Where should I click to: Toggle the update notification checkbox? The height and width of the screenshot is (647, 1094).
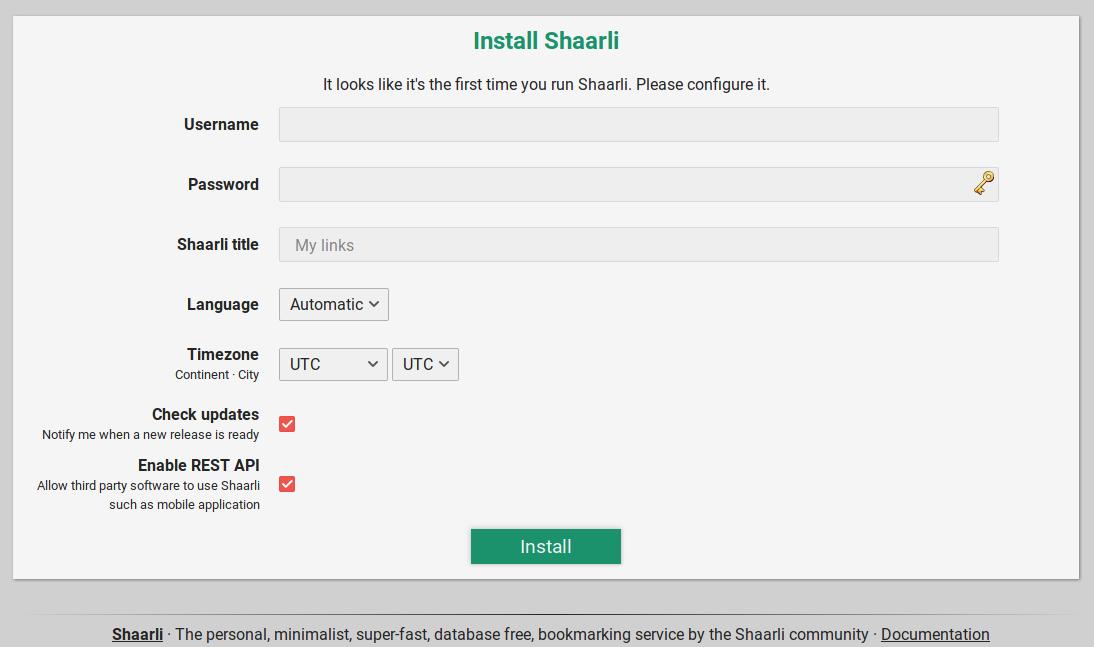(287, 423)
